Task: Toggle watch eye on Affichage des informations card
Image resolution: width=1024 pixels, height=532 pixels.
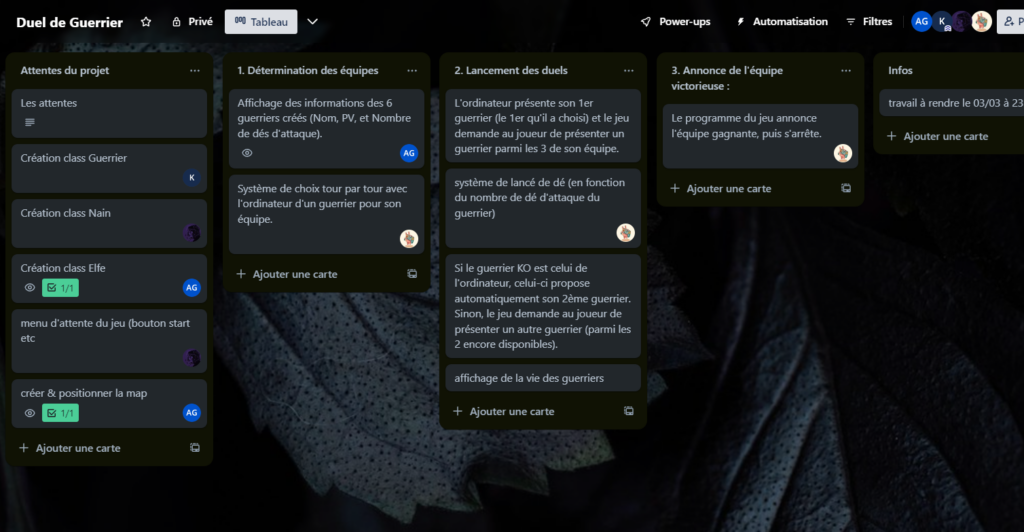Action: point(247,153)
